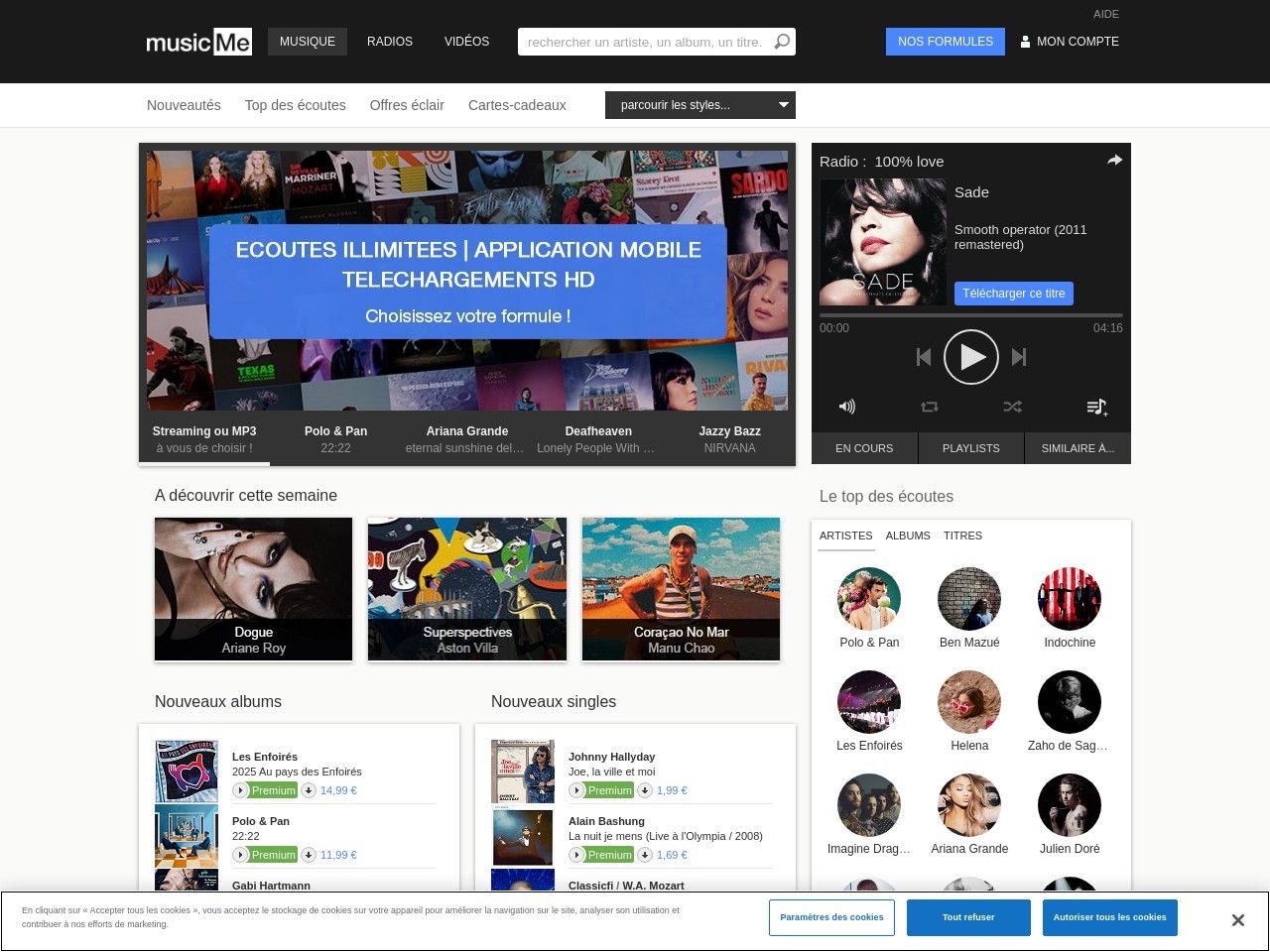Switch to PLAYLISTS tab
This screenshot has width=1270, height=952.
[x=971, y=448]
